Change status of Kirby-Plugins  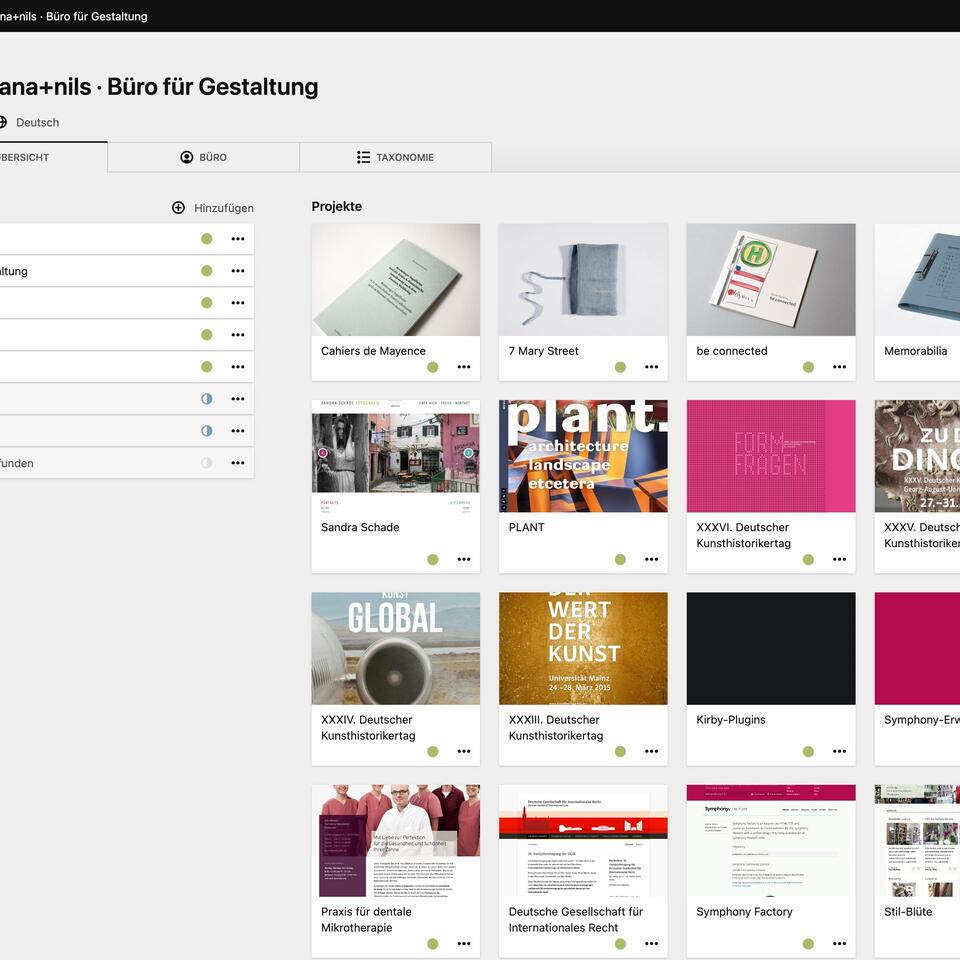click(808, 752)
